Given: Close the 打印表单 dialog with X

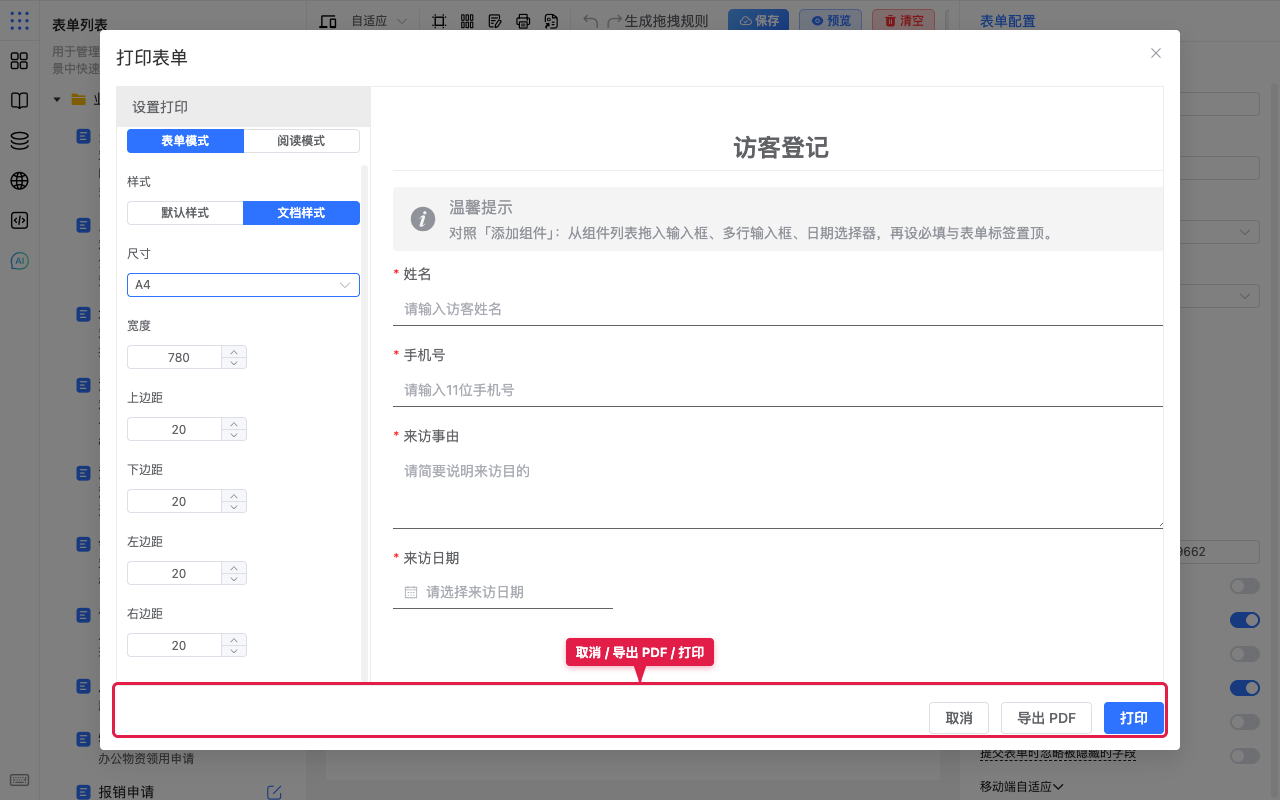Looking at the screenshot, I should point(1156,53).
